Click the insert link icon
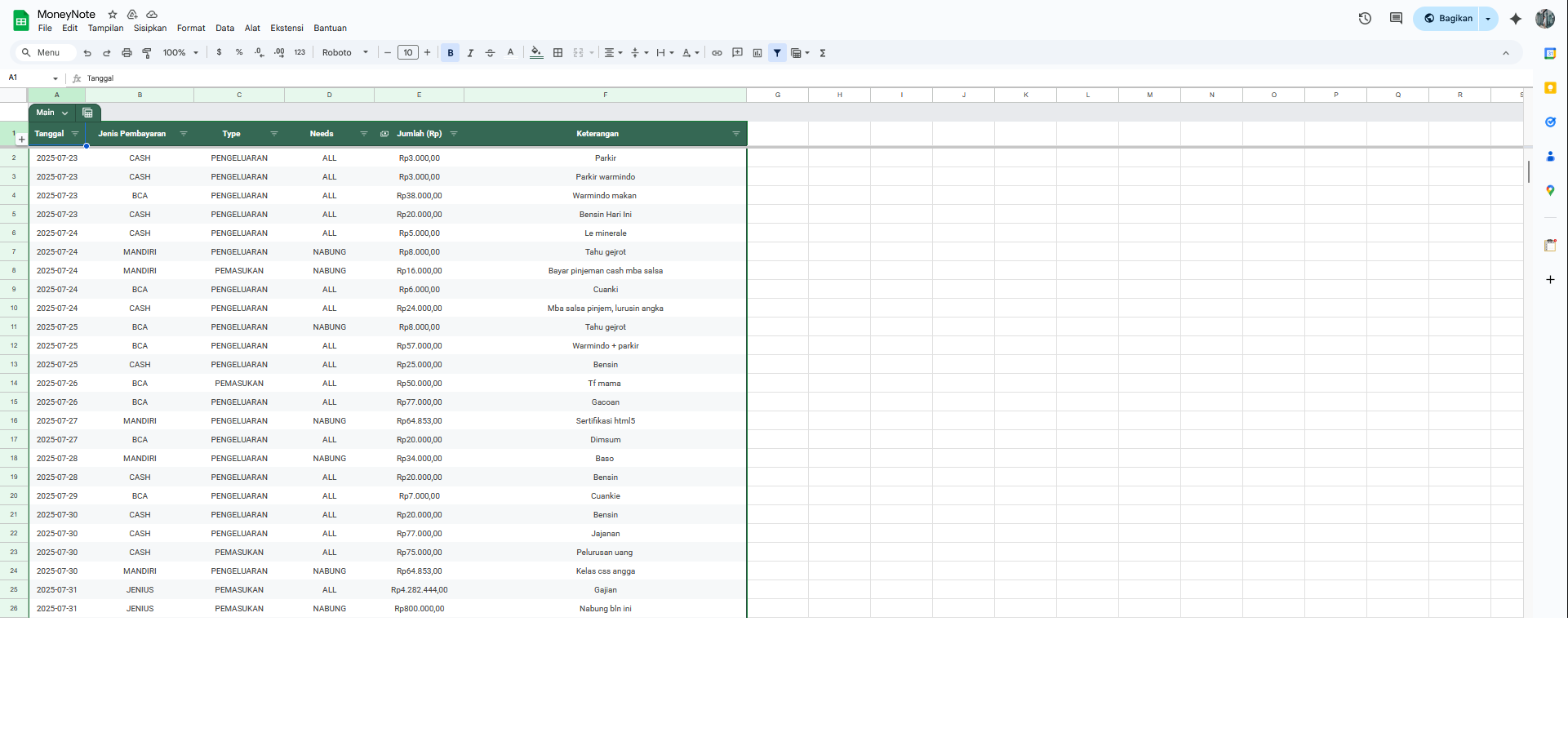This screenshot has height=746, width=1568. (x=717, y=53)
